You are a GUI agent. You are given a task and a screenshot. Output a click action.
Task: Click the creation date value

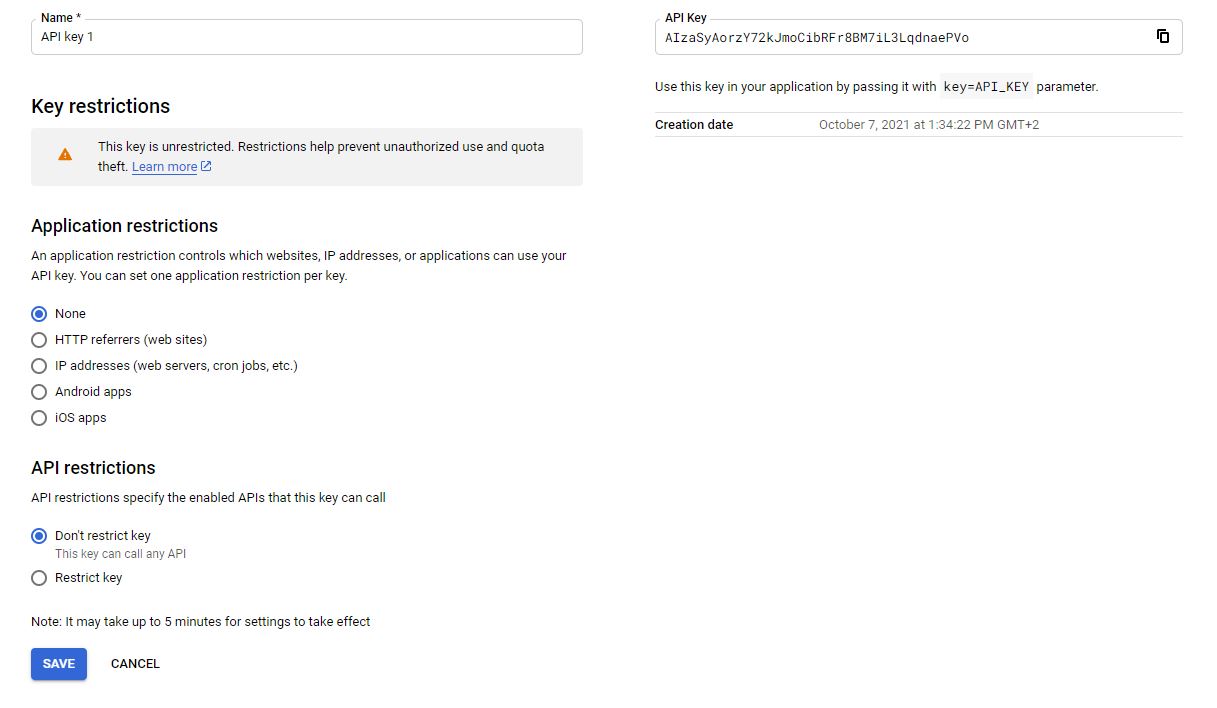928,125
